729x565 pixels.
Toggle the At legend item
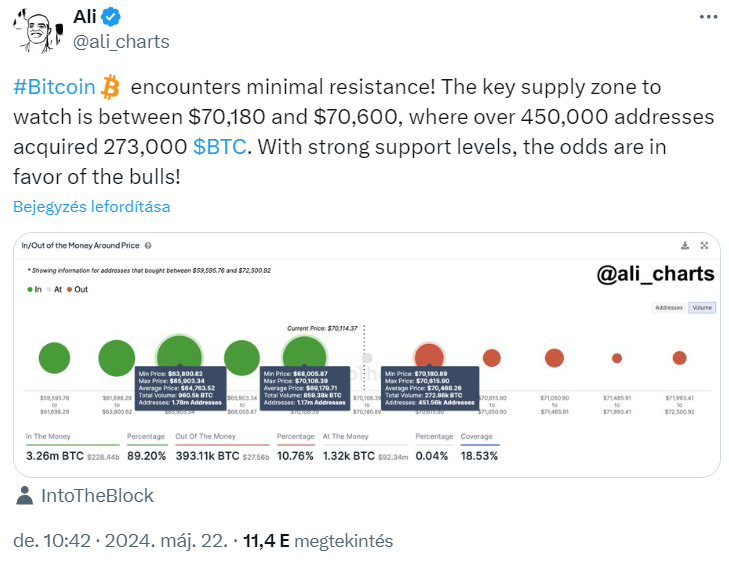[x=54, y=289]
